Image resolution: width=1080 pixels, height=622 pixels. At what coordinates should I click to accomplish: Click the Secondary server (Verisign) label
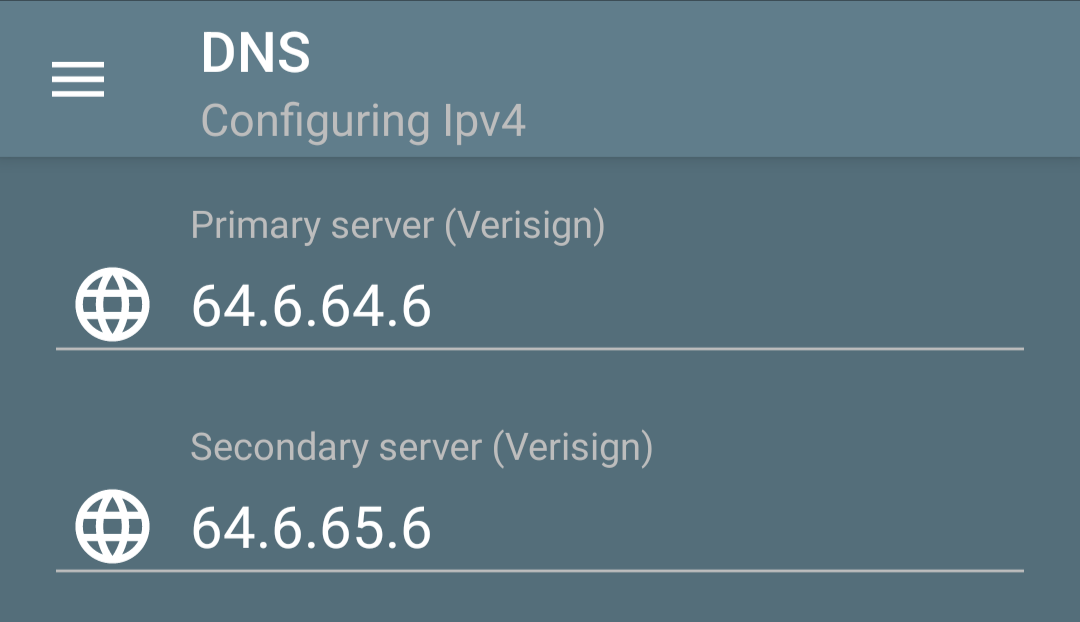[x=422, y=448]
